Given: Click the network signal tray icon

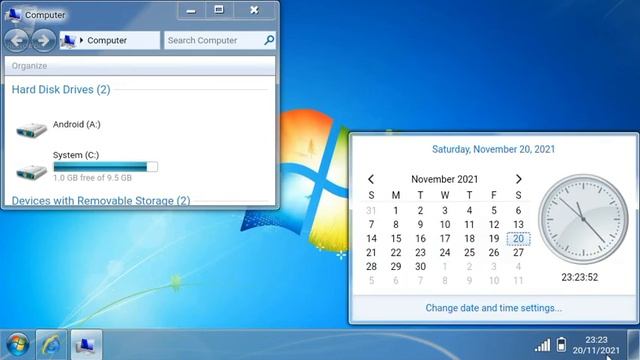Looking at the screenshot, I should (542, 345).
